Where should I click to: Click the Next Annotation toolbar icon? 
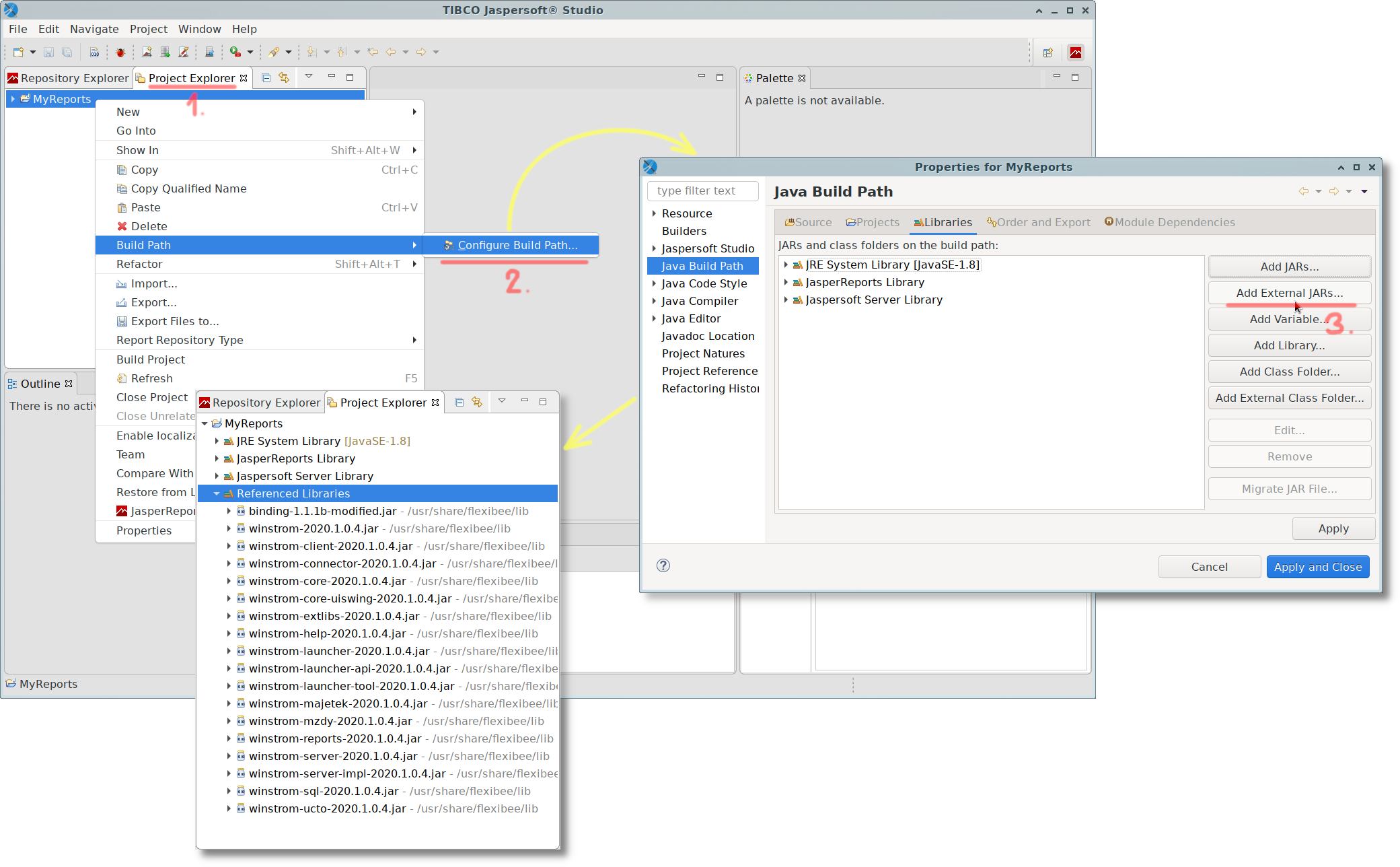311,52
